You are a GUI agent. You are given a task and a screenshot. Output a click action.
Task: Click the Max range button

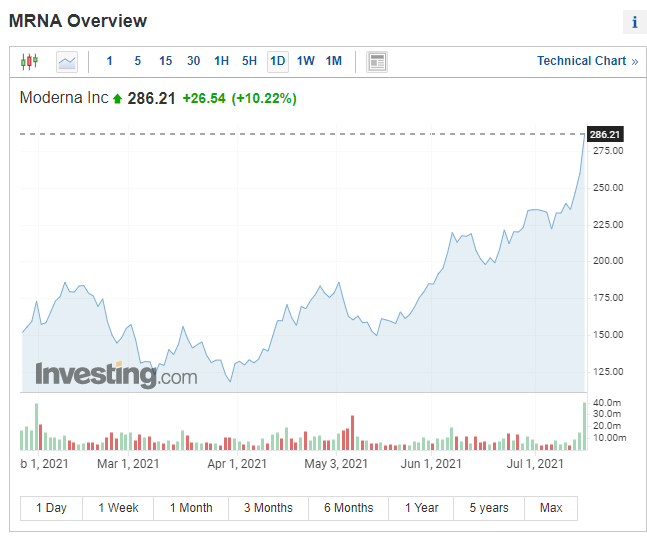pos(551,508)
